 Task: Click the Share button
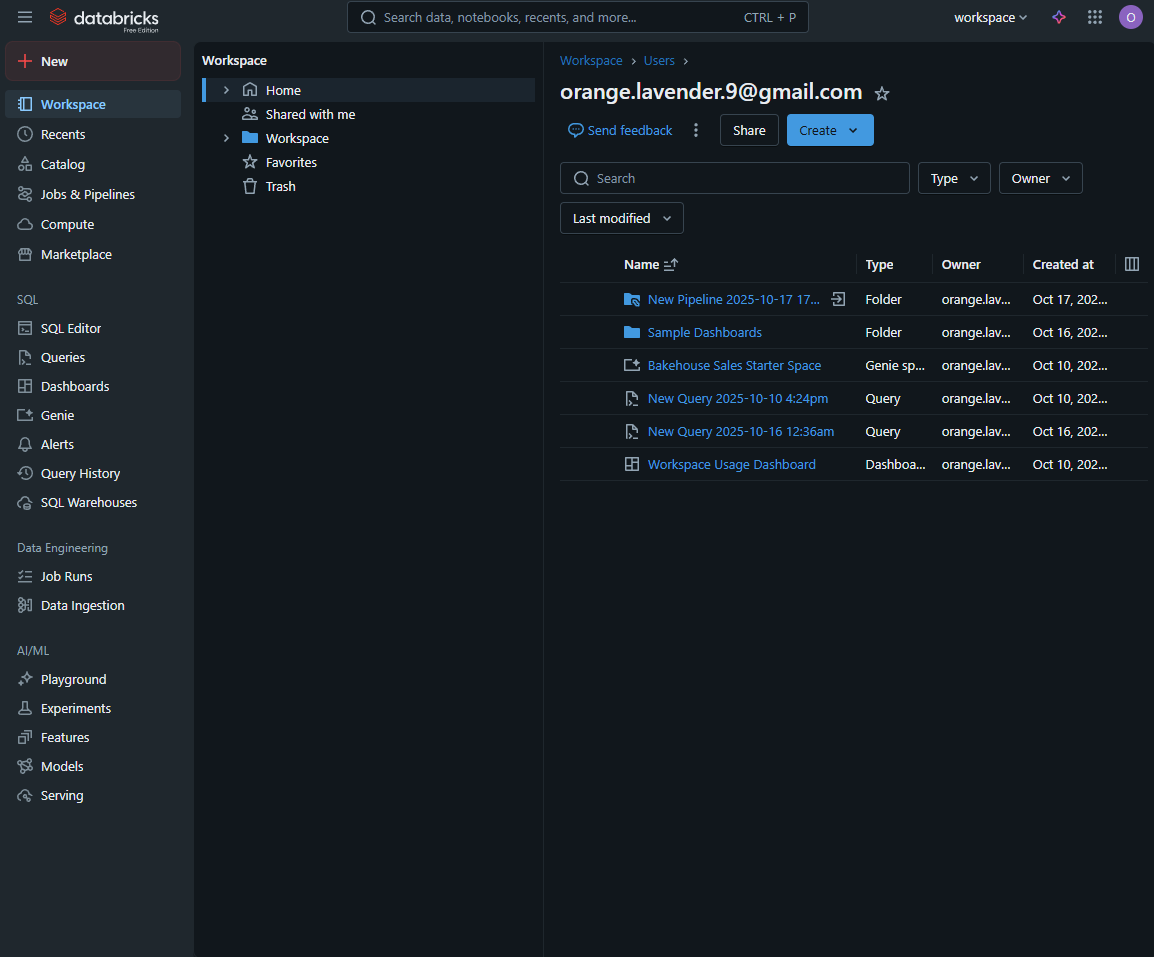749,130
